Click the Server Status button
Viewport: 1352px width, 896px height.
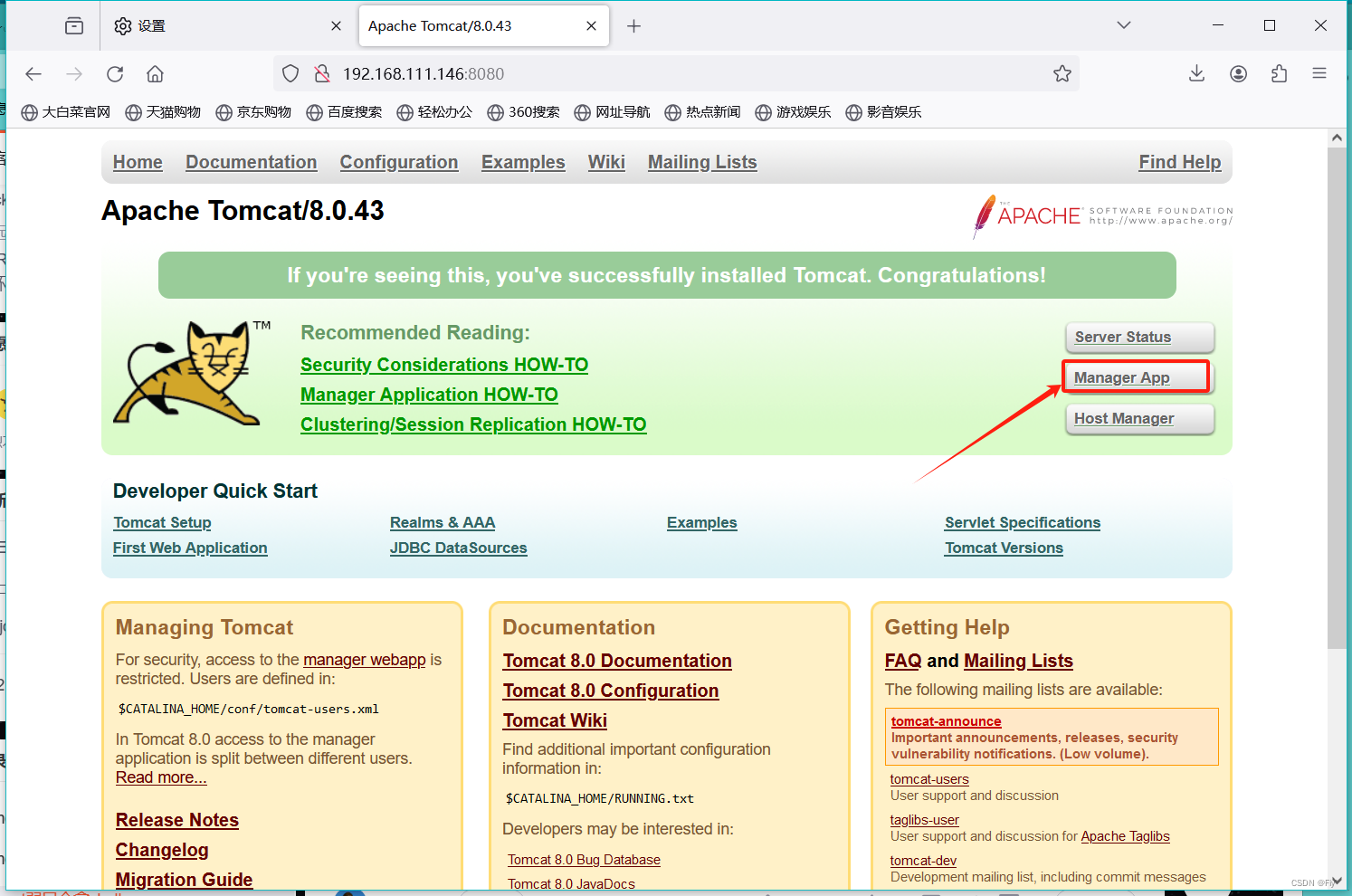tap(1139, 337)
